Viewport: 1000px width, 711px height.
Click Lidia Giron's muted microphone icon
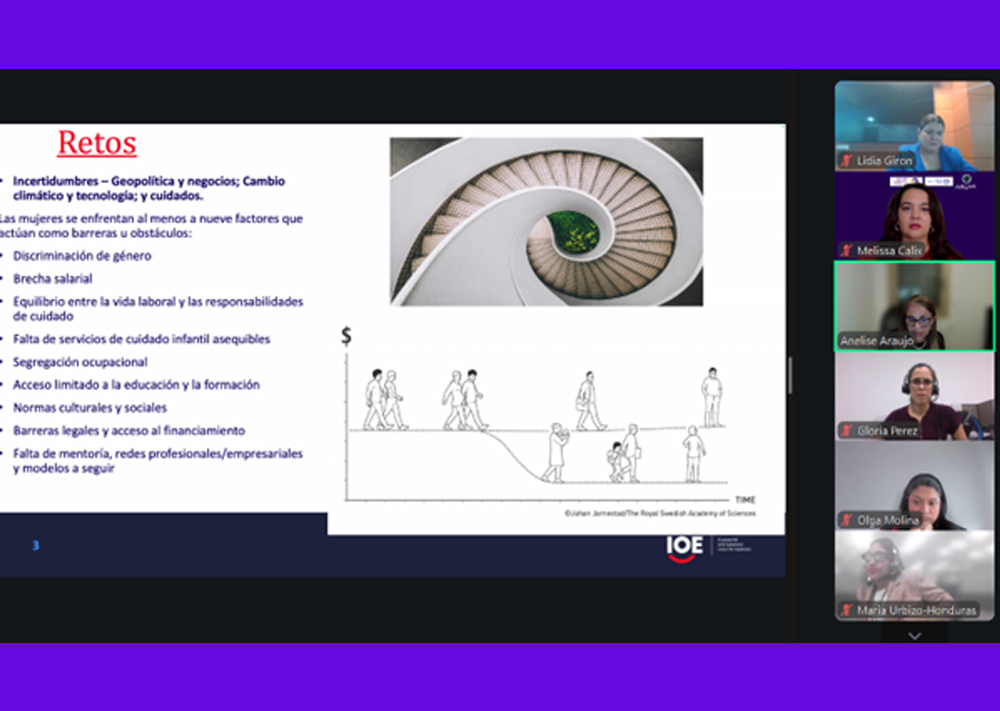pyautogui.click(x=847, y=161)
